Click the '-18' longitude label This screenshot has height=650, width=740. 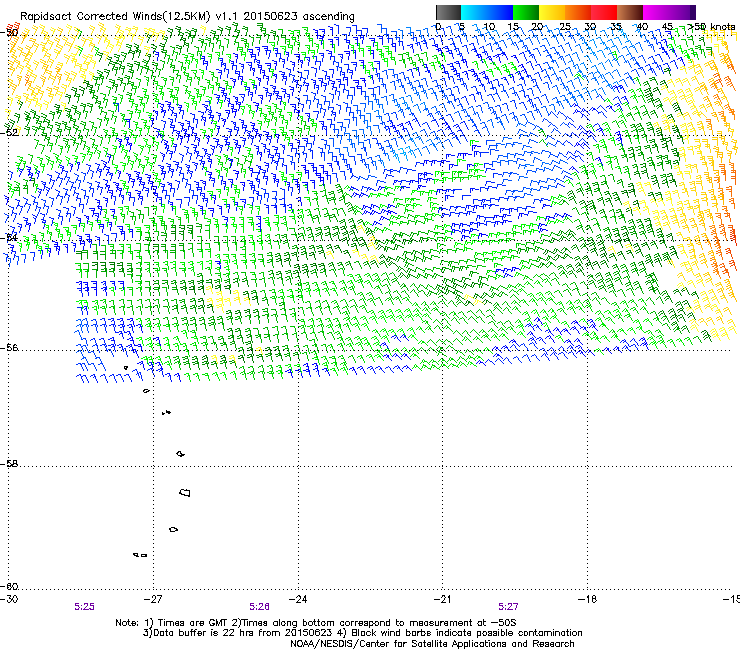[x=587, y=599]
